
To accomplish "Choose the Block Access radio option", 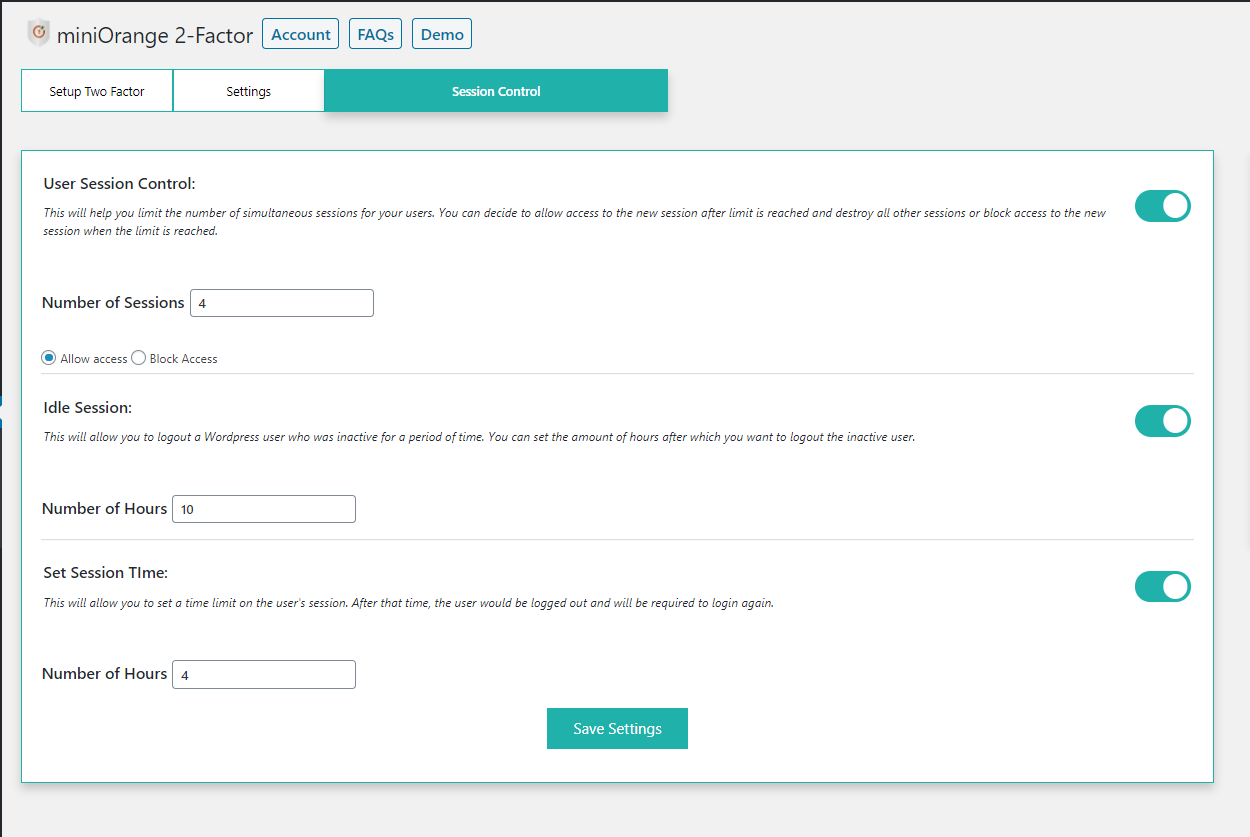I will 139,358.
